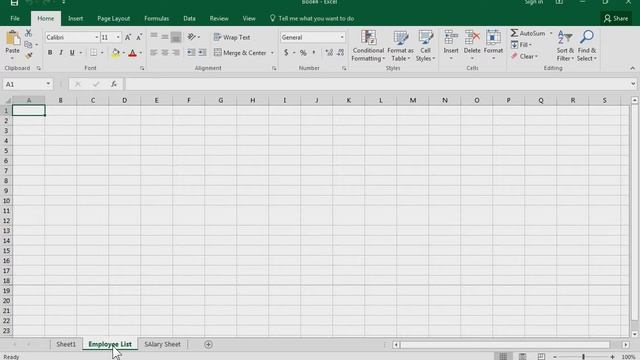Click Increase Indent icon

coord(202,53)
